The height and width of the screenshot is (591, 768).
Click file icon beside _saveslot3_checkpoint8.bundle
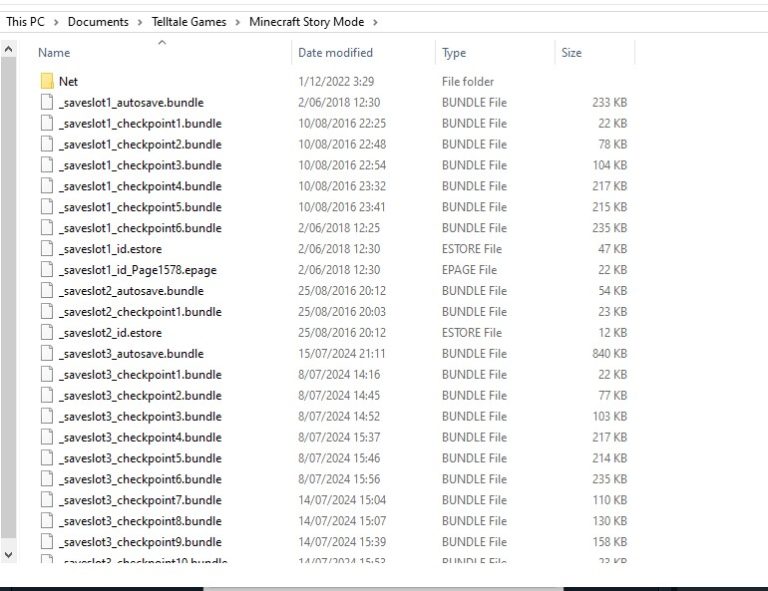tap(47, 521)
